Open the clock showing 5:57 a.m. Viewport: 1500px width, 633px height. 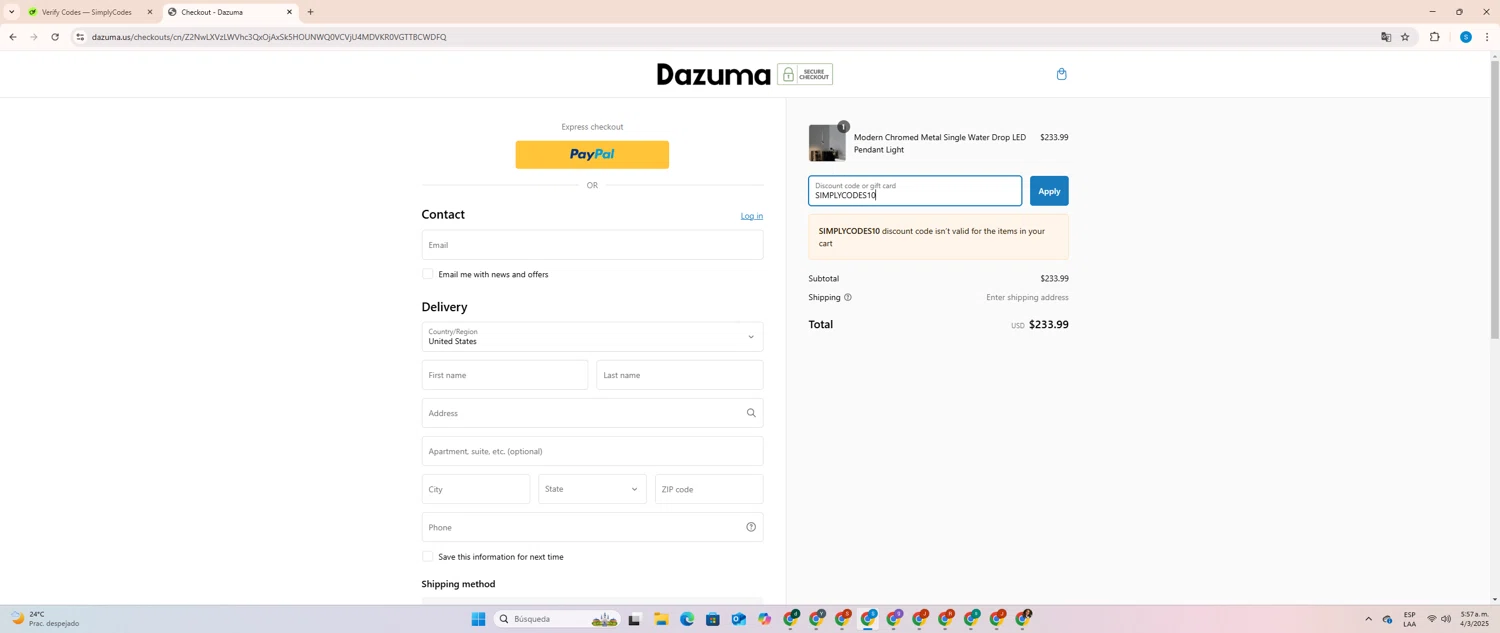pos(1475,619)
